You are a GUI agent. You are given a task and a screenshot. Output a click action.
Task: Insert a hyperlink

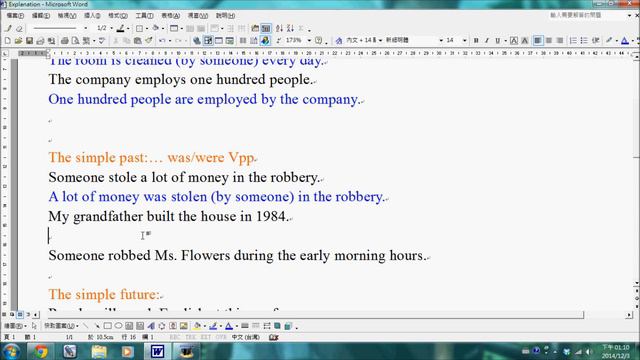[197, 40]
